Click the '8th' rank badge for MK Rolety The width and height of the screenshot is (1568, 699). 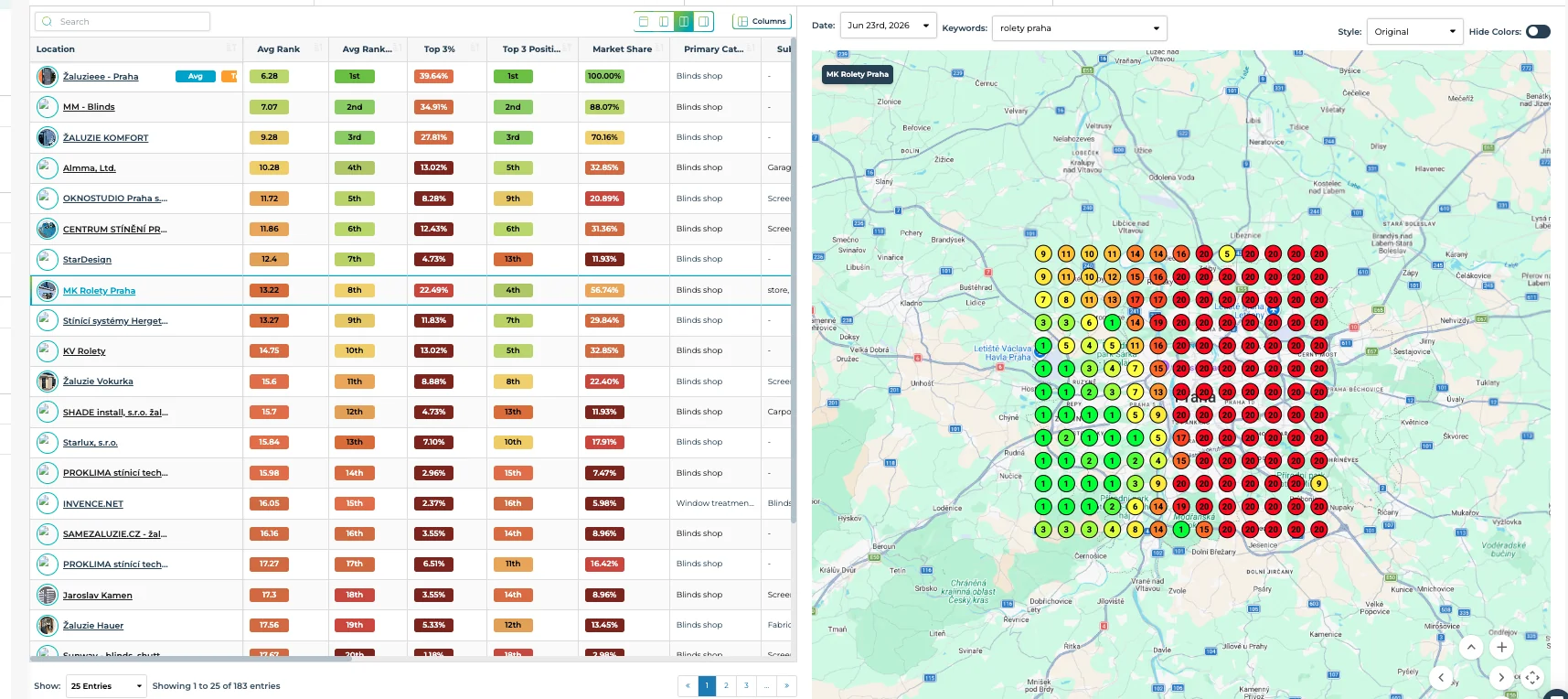point(355,290)
